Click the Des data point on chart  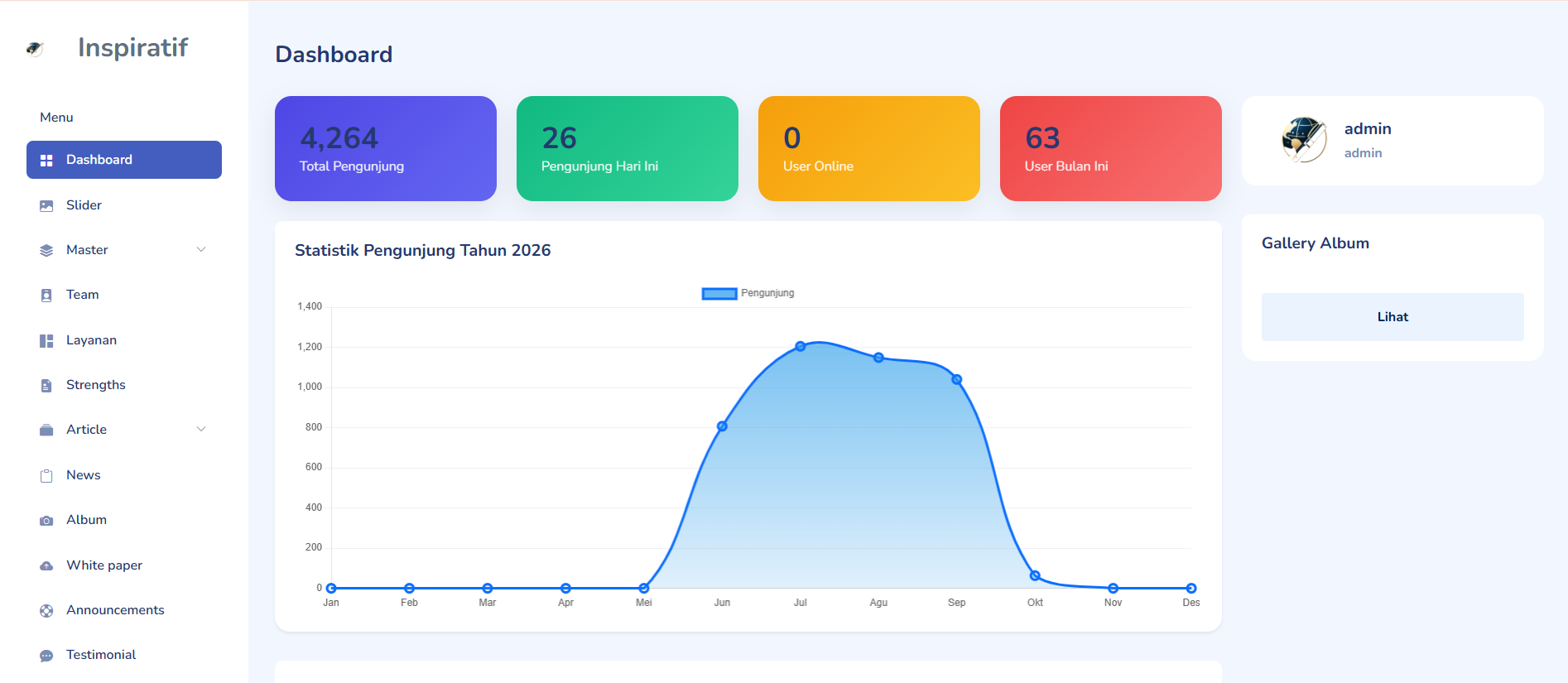click(1191, 589)
